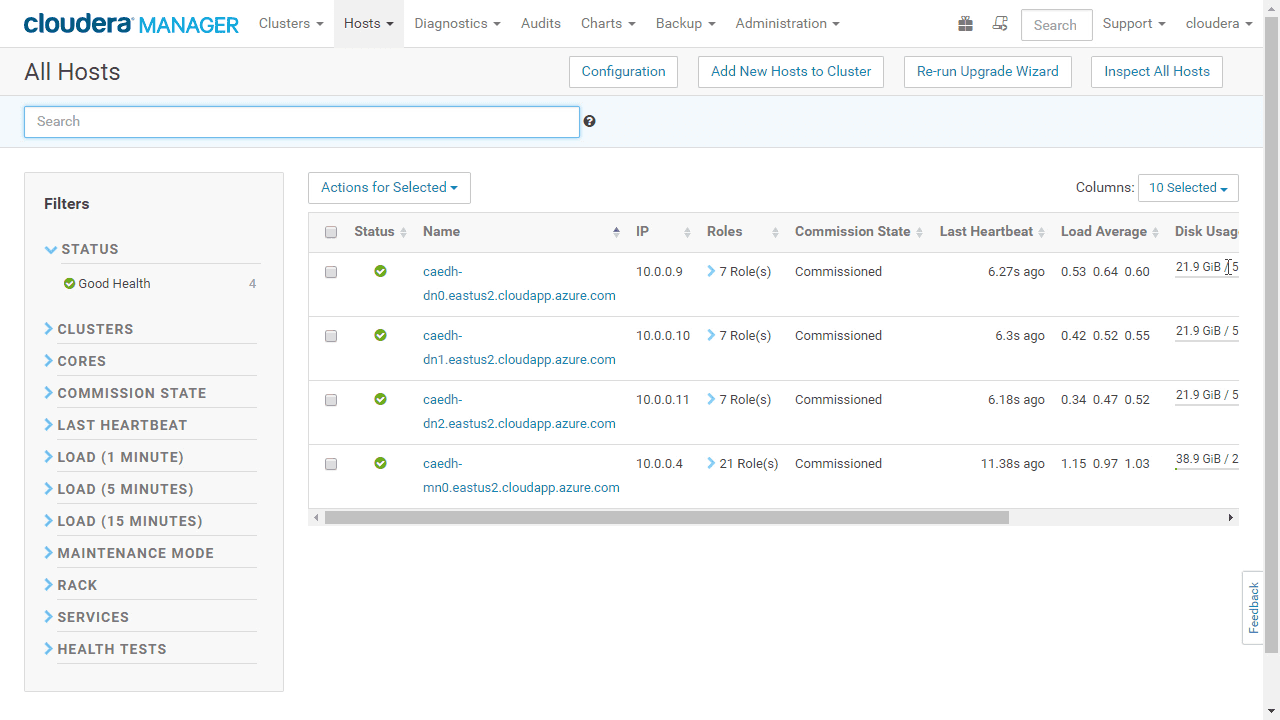The image size is (1280, 720).
Task: Open the Hosts menu
Action: click(369, 23)
